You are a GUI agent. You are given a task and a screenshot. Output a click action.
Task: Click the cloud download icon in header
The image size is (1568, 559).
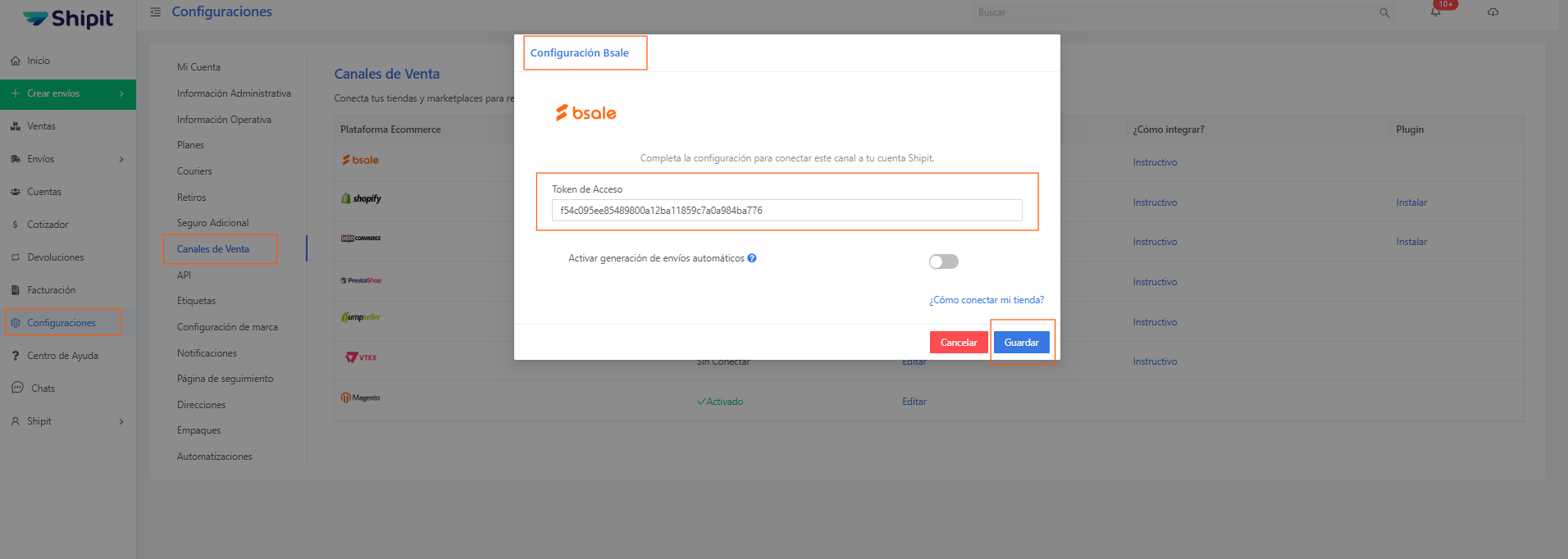[1493, 12]
